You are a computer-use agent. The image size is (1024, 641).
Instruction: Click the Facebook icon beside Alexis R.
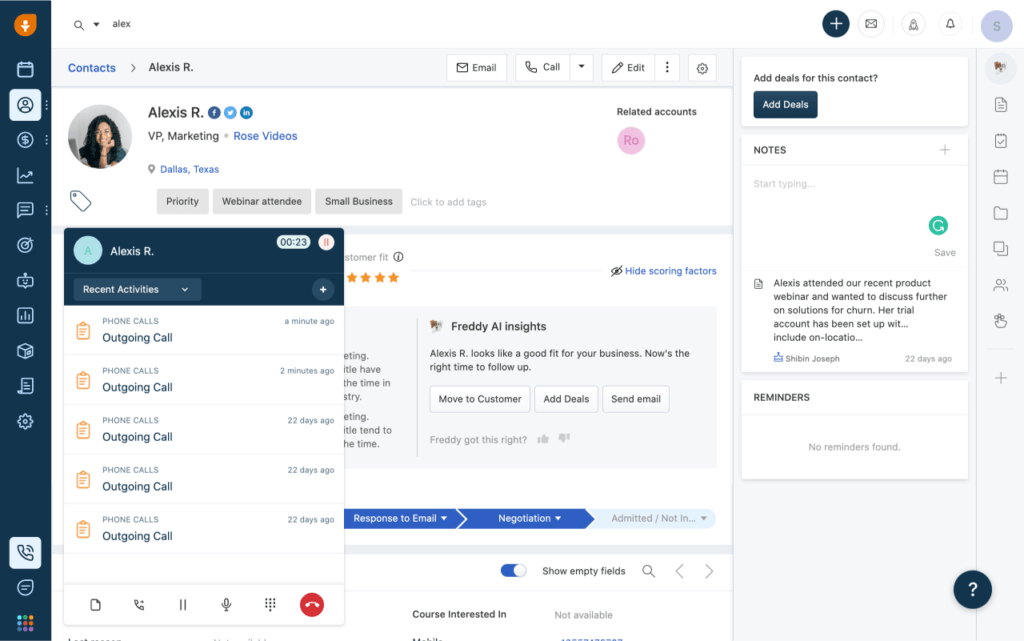[x=214, y=113]
